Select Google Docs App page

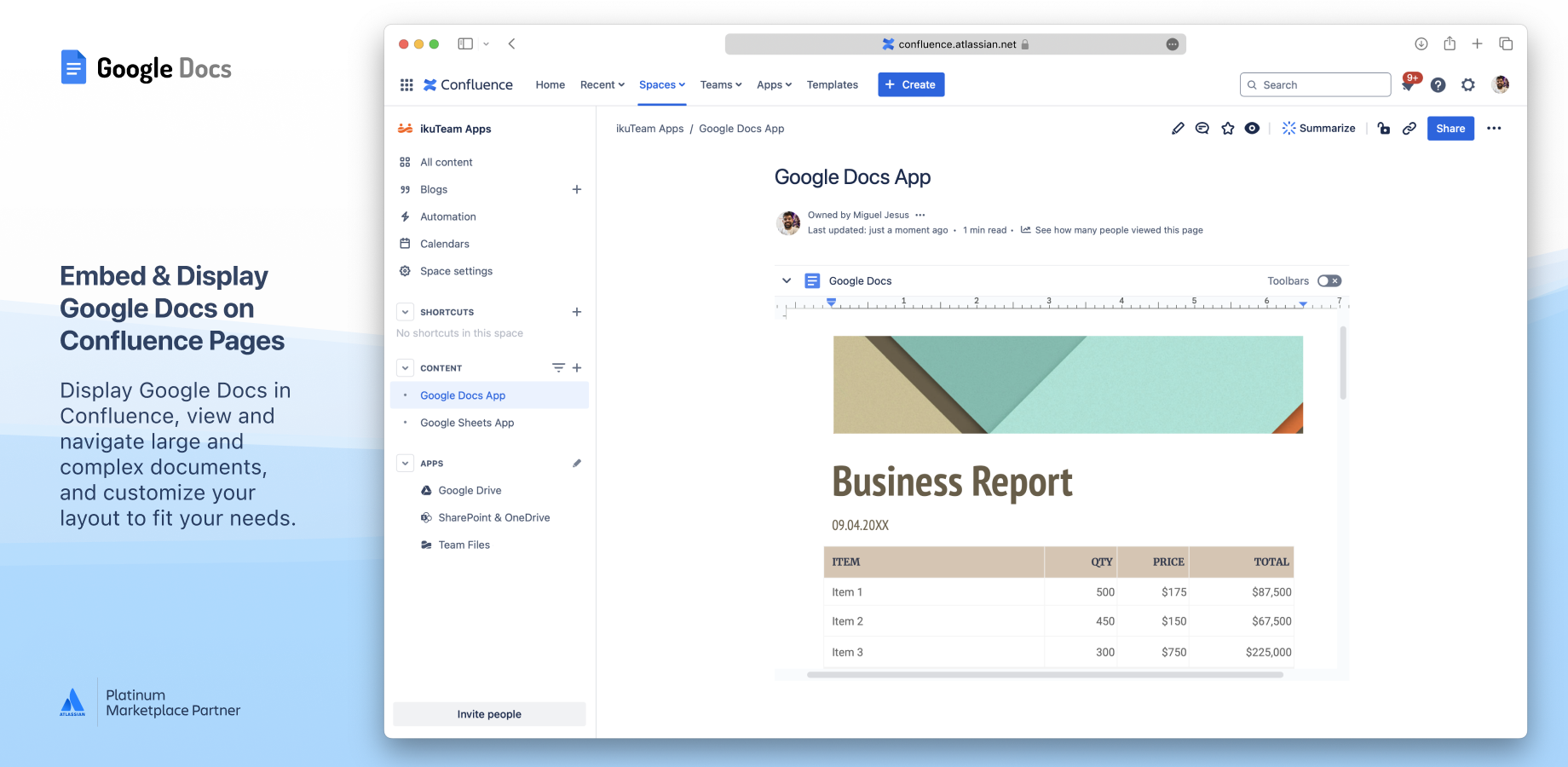(489, 395)
